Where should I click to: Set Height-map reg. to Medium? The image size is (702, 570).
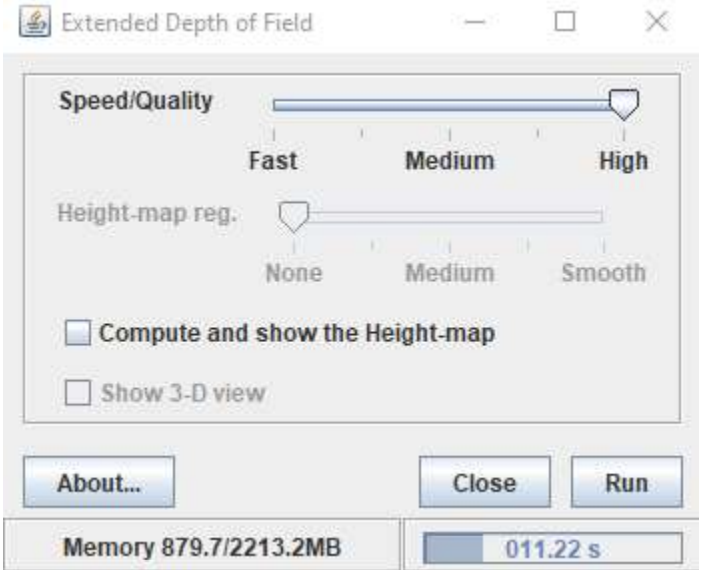[449, 217]
